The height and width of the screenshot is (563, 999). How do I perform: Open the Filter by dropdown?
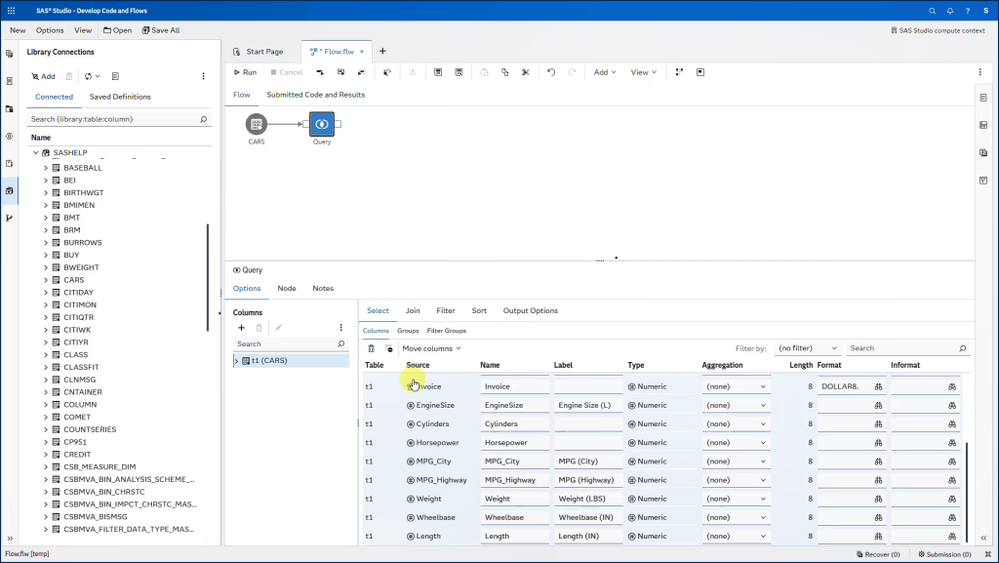[x=807, y=348]
